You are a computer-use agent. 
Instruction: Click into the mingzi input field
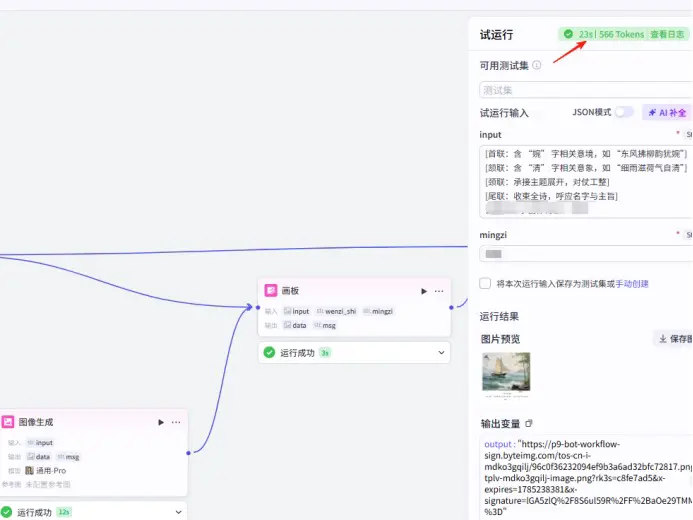586,254
